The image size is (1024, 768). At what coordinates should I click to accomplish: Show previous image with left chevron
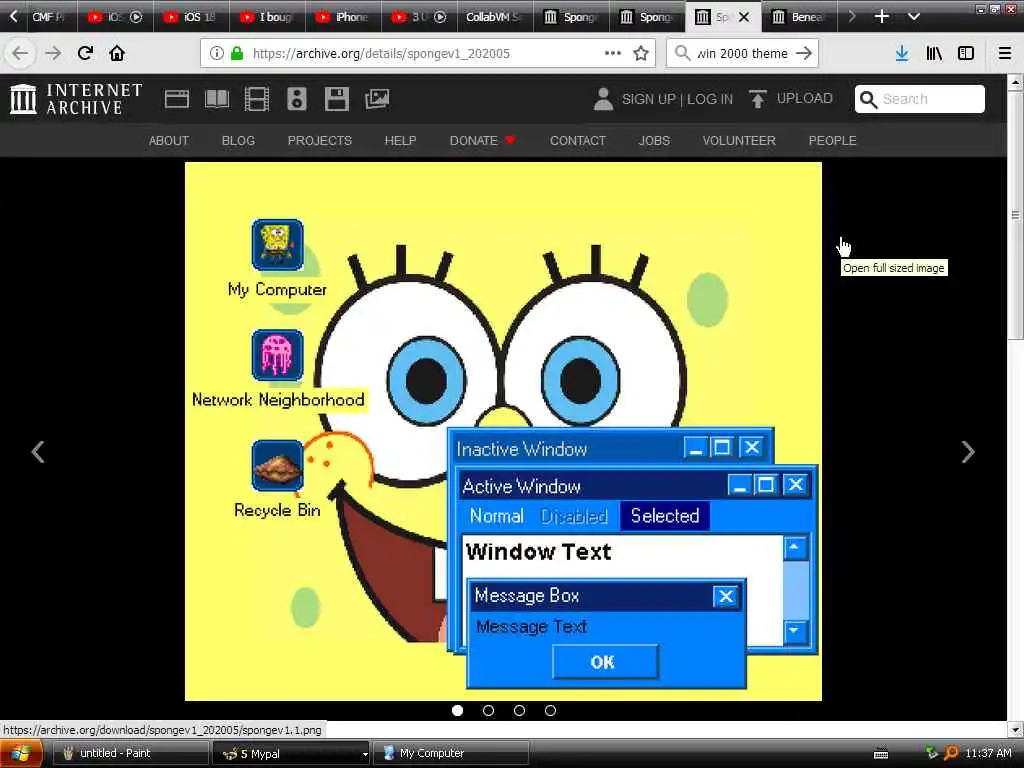39,452
